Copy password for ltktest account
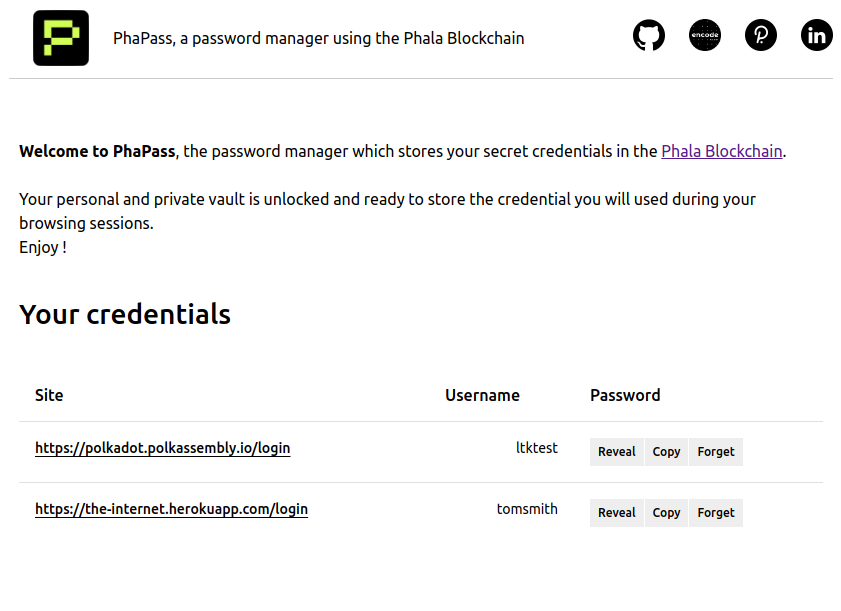Screen dimensions: 841x611 tap(666, 452)
